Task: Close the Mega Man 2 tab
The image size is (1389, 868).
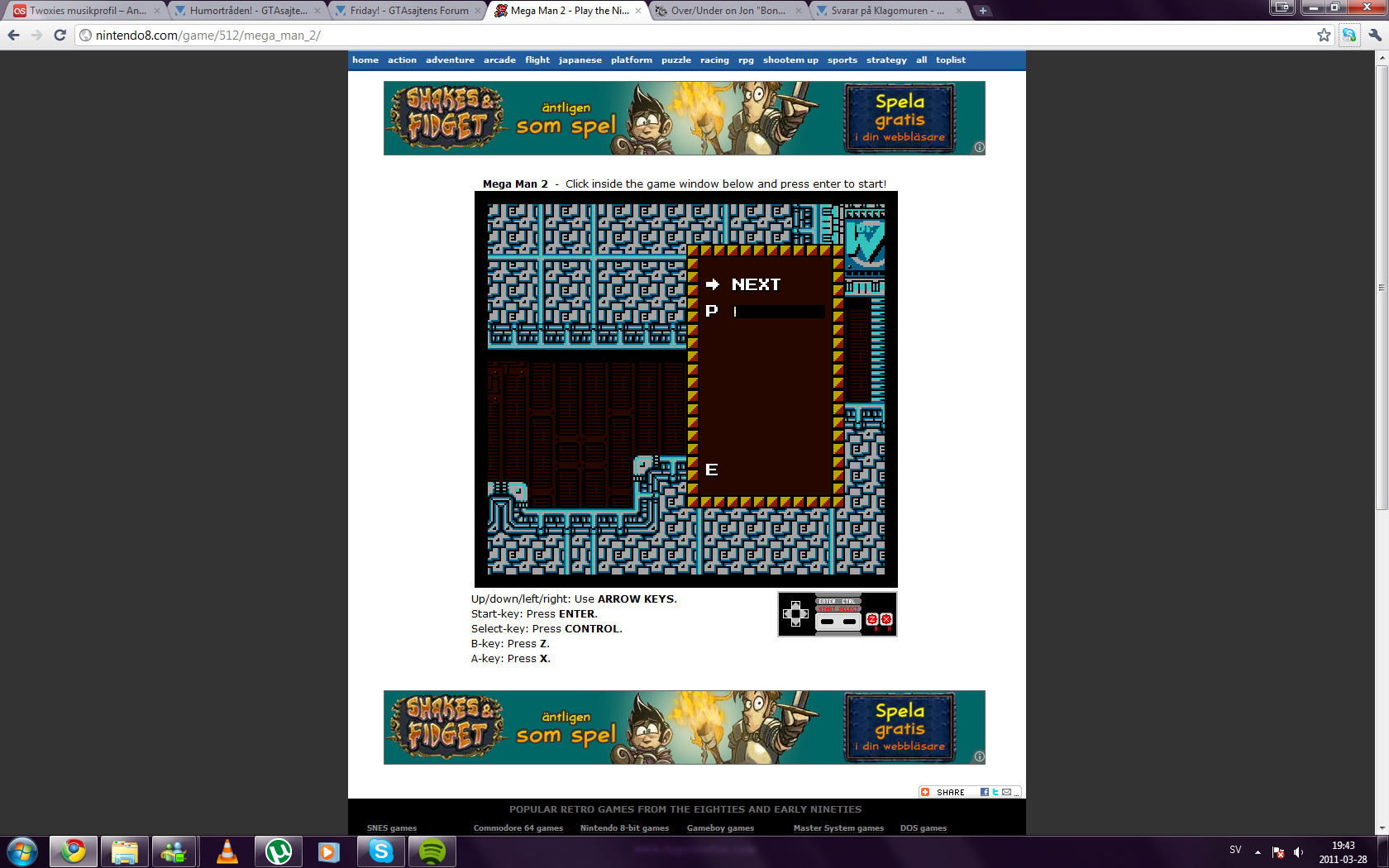Action: (638, 11)
